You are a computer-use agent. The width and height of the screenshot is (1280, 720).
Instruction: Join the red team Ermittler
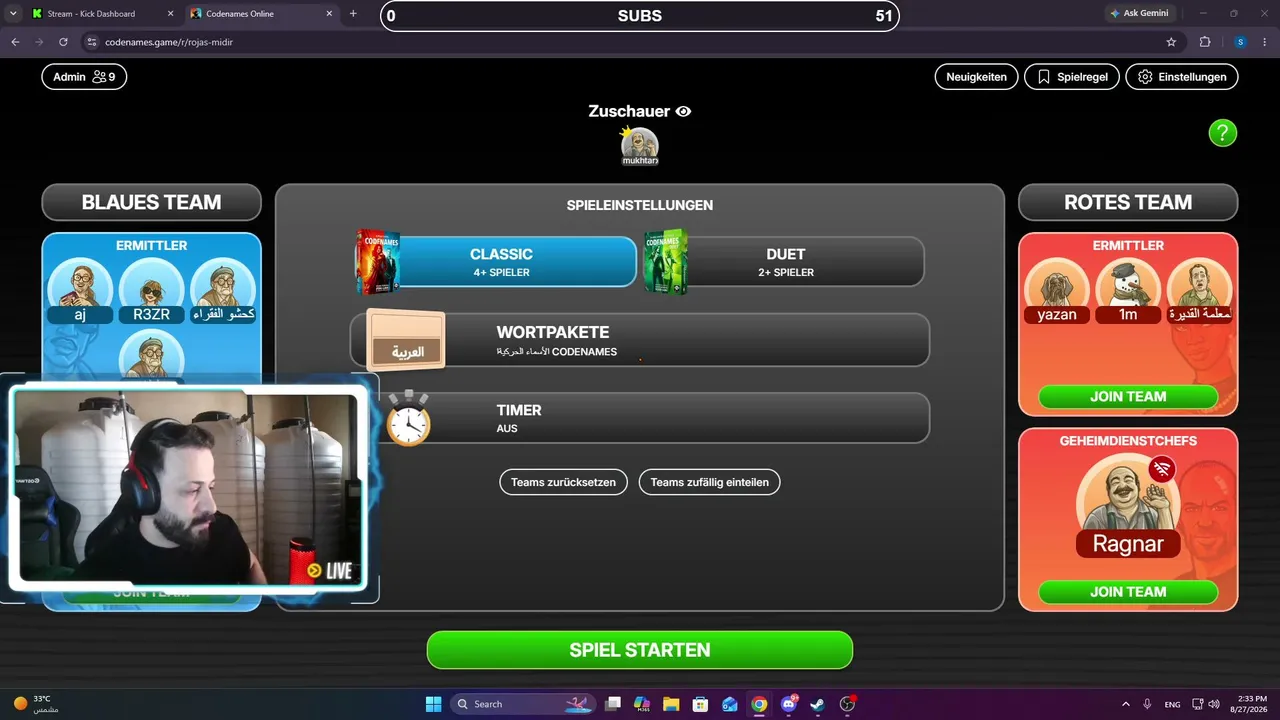coord(1128,397)
